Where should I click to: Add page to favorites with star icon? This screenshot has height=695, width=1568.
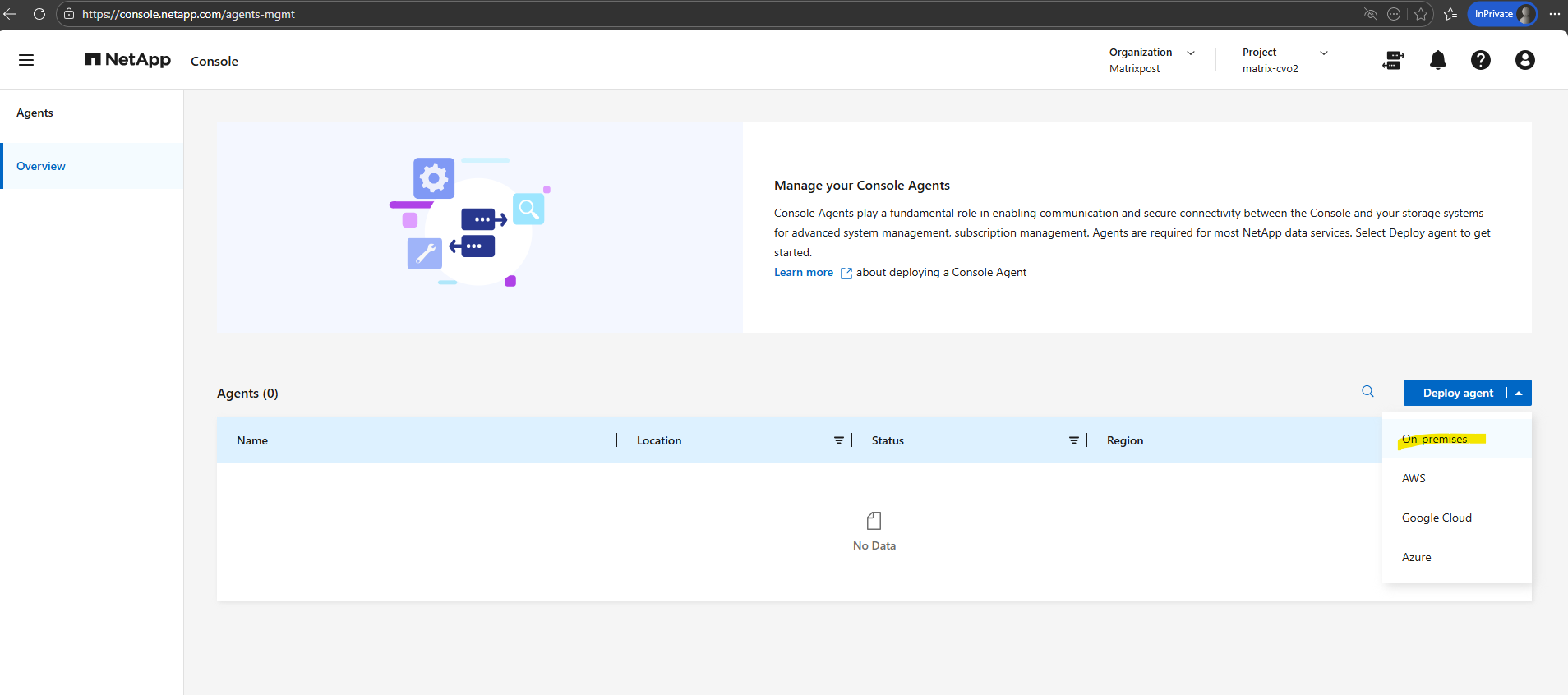point(1421,14)
